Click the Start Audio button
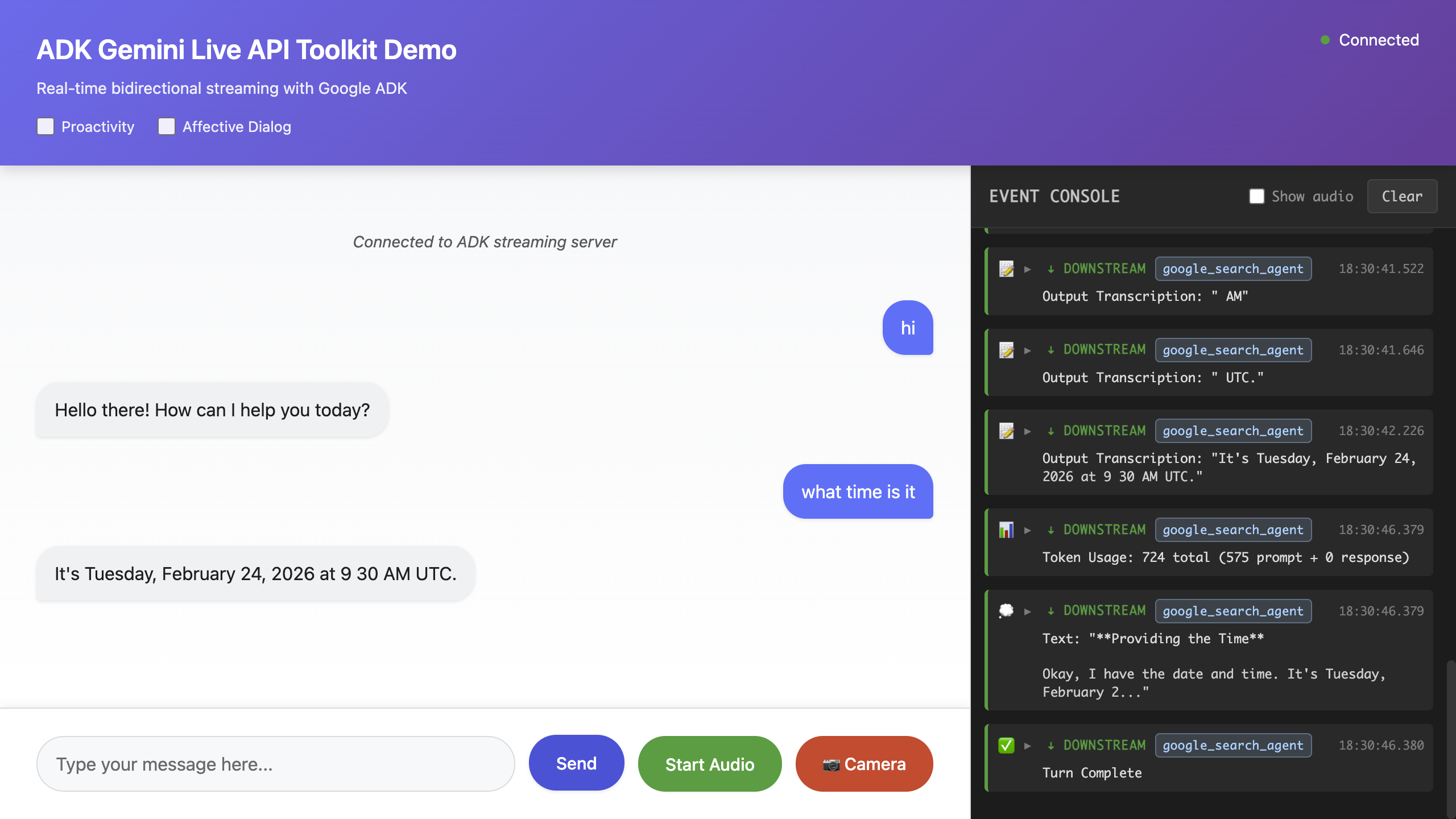Image resolution: width=1456 pixels, height=819 pixels. (x=709, y=764)
